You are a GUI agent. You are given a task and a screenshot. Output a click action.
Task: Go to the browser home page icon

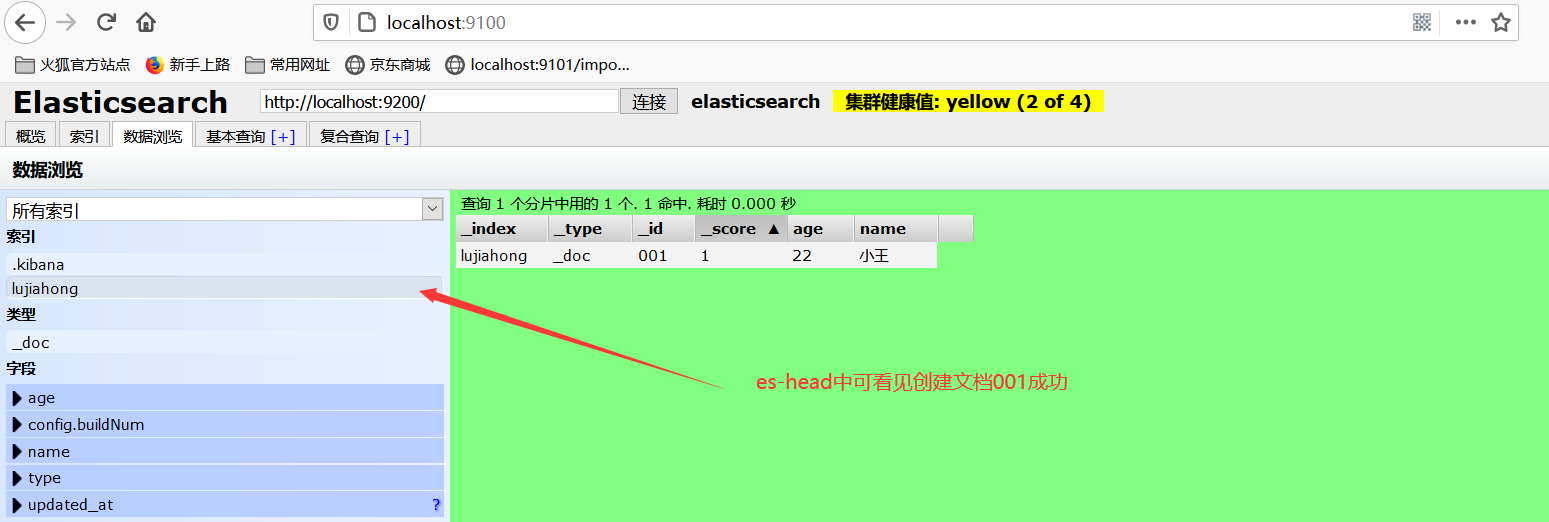[x=146, y=22]
